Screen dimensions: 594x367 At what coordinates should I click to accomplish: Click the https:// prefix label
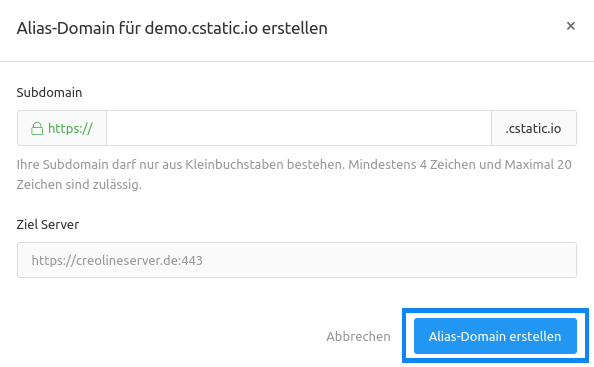(x=70, y=128)
